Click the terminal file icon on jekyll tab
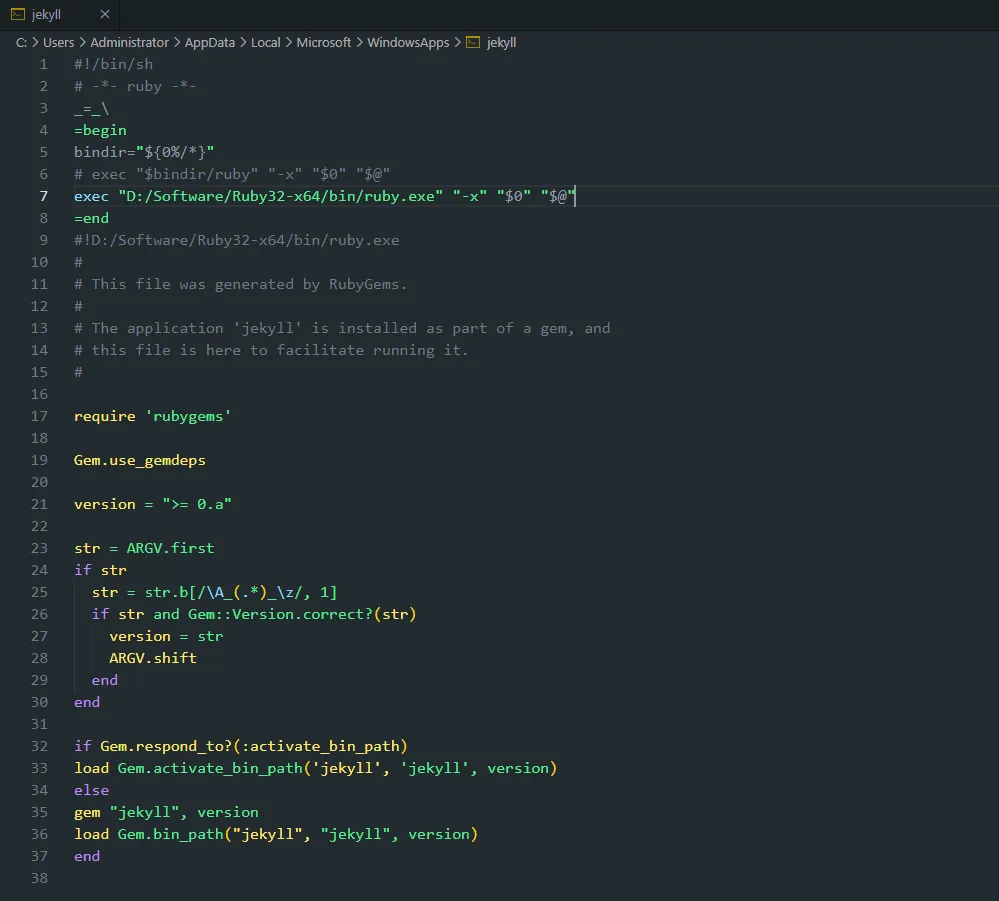999x901 pixels. coord(17,14)
